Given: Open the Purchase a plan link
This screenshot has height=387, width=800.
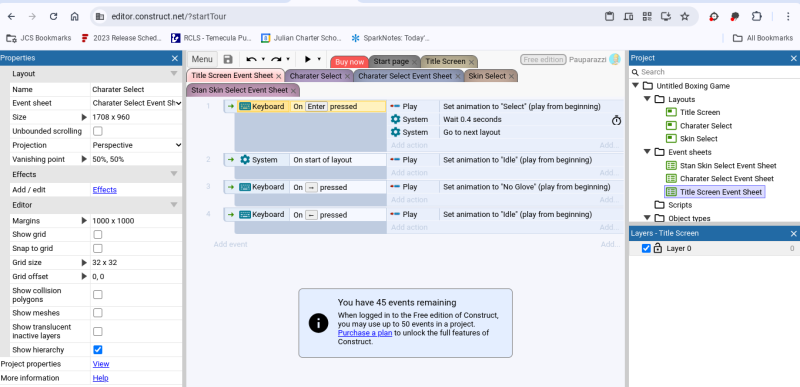Looking at the screenshot, I should pos(365,333).
